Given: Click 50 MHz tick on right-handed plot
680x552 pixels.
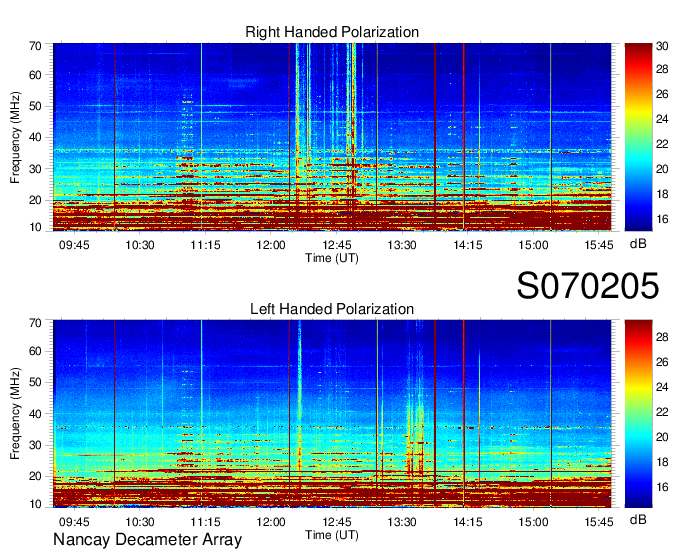Looking at the screenshot, I should point(35,107).
